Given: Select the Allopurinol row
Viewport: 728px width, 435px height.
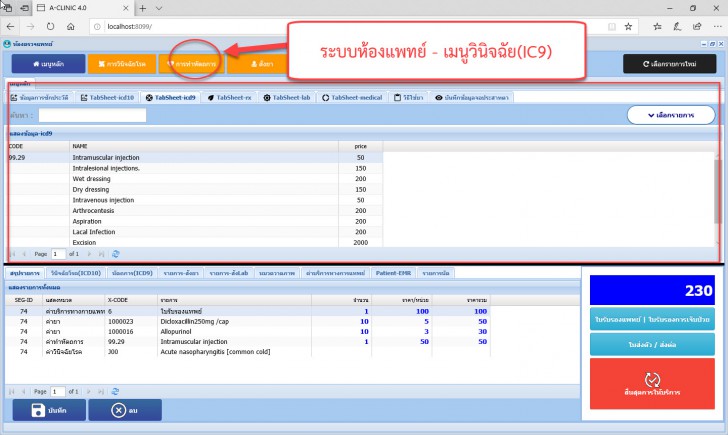Looking at the screenshot, I should point(248,331).
